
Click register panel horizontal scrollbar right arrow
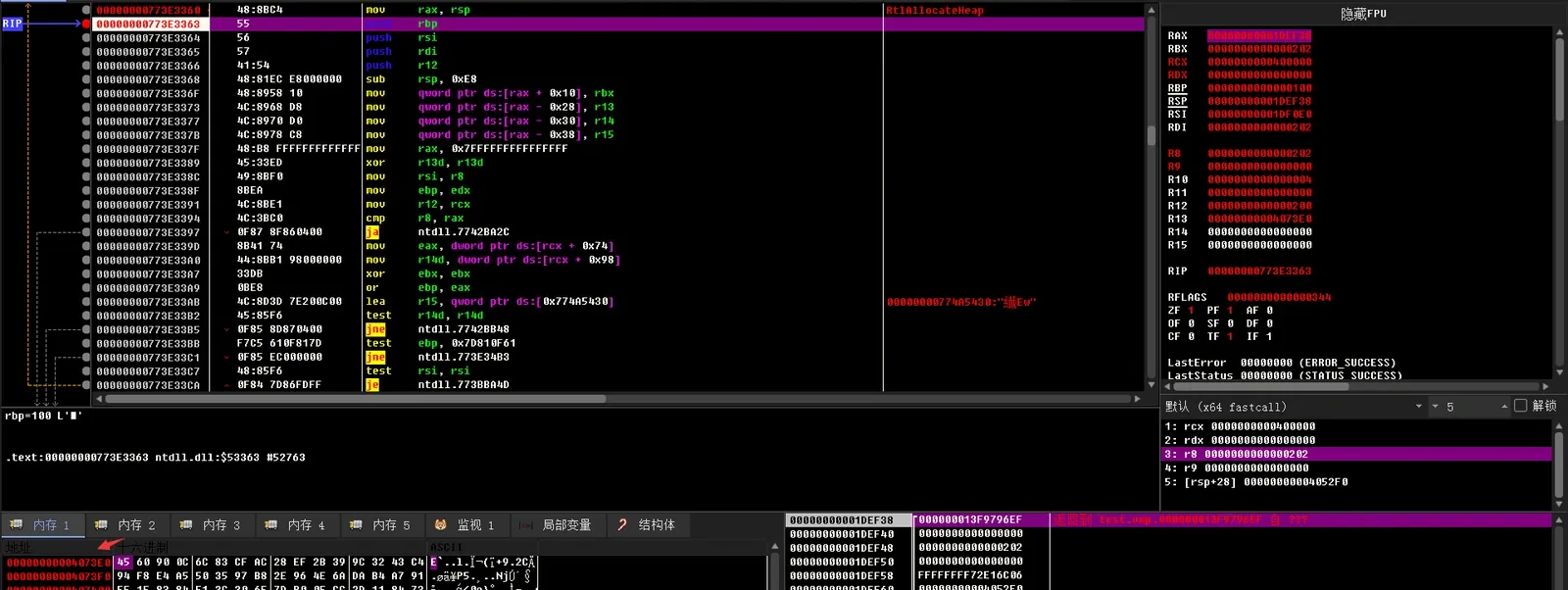click(x=1545, y=386)
